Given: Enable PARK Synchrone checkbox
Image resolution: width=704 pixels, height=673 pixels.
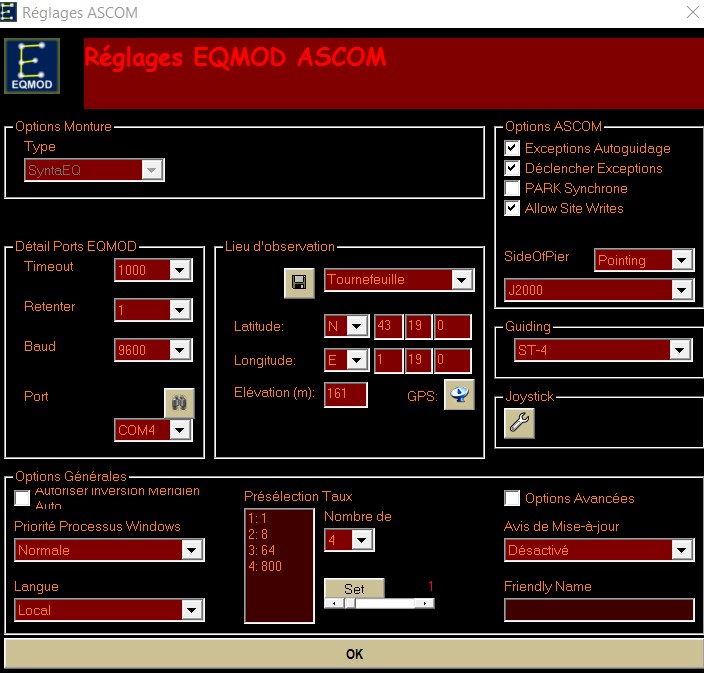Looking at the screenshot, I should [512, 188].
